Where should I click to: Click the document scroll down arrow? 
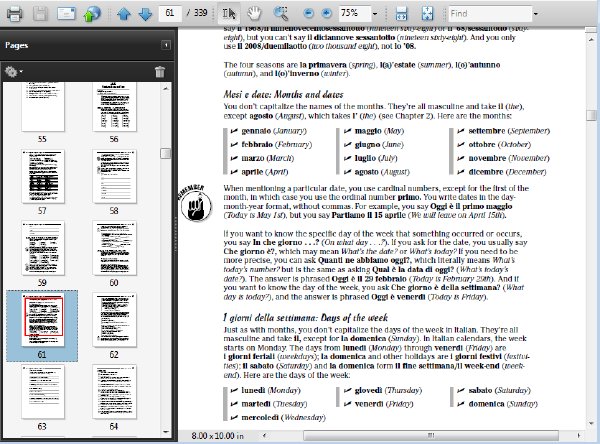point(592,424)
